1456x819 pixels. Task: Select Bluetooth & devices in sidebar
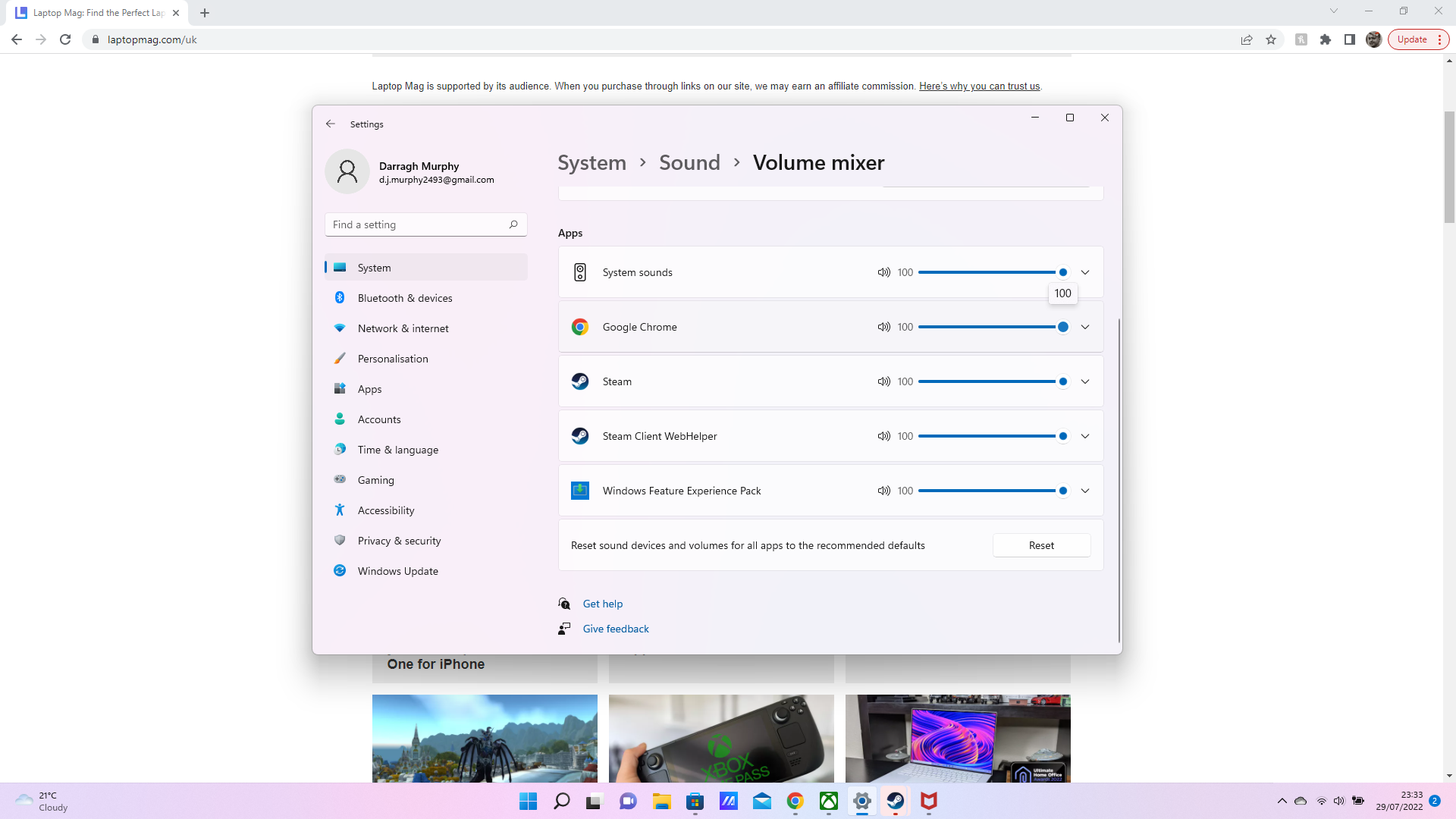(405, 298)
